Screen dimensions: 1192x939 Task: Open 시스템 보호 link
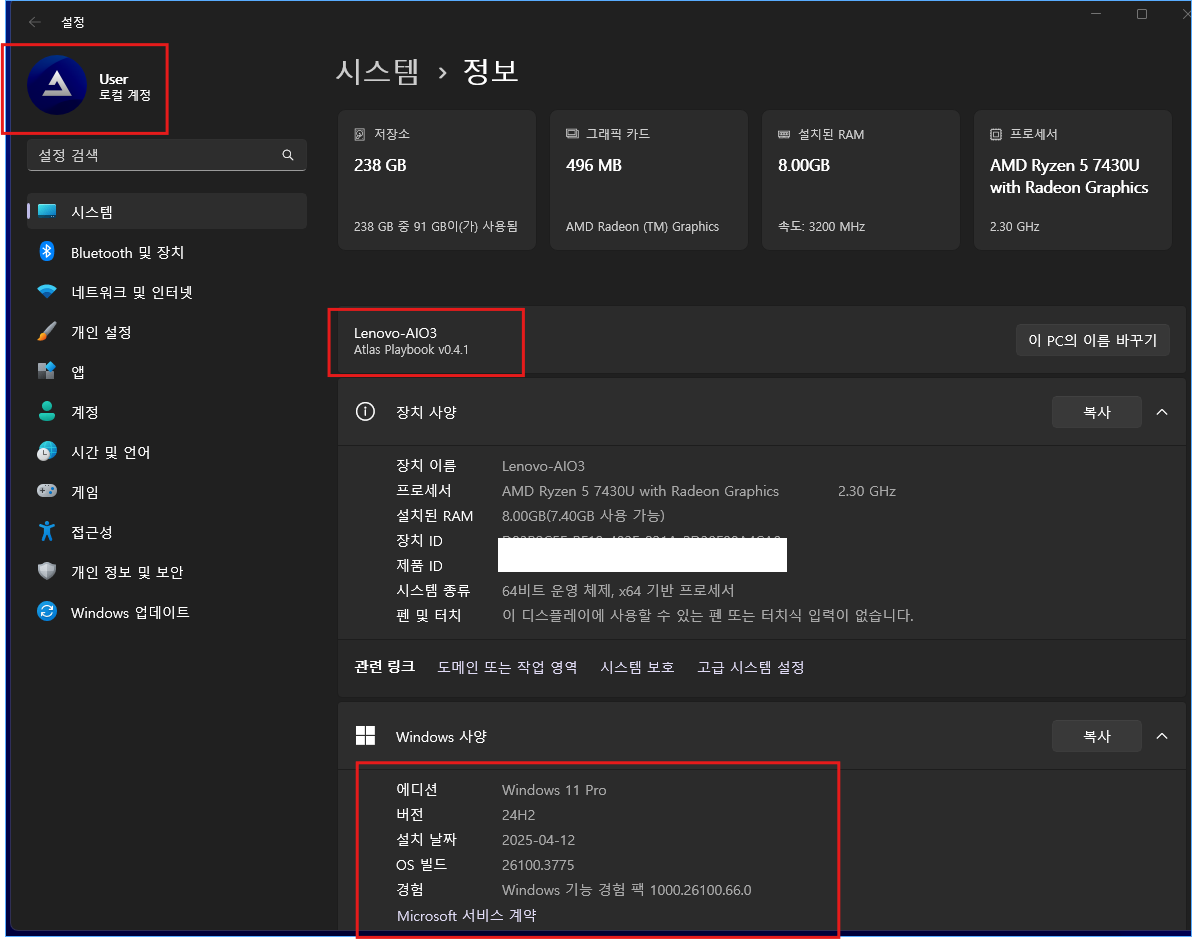coord(637,667)
